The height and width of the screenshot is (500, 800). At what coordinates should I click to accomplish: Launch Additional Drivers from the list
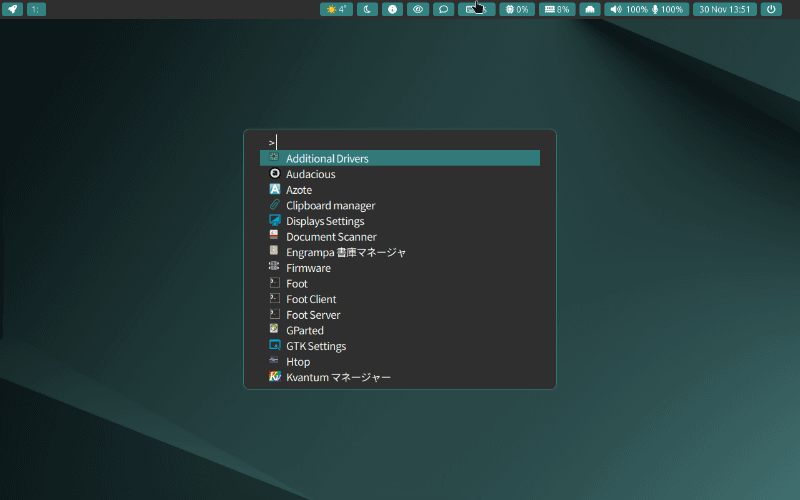click(x=400, y=158)
